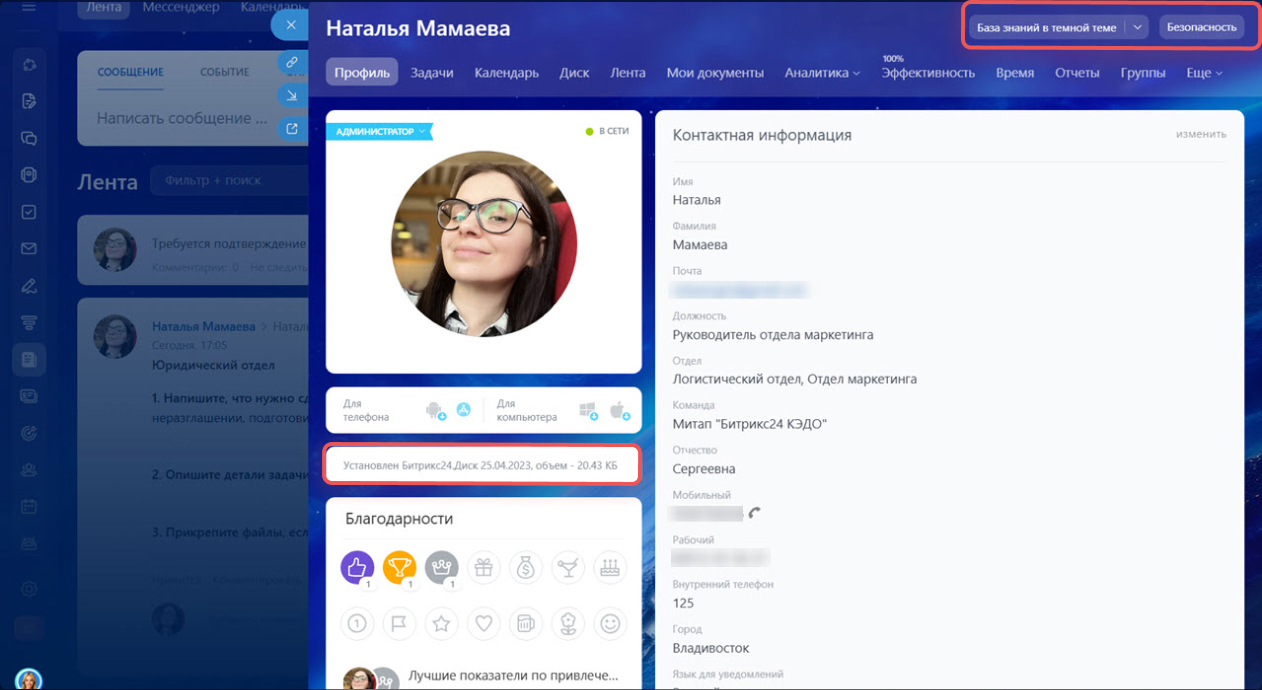Copy profile link with the chain icon
Viewport: 1262px width, 690px height.
click(292, 61)
